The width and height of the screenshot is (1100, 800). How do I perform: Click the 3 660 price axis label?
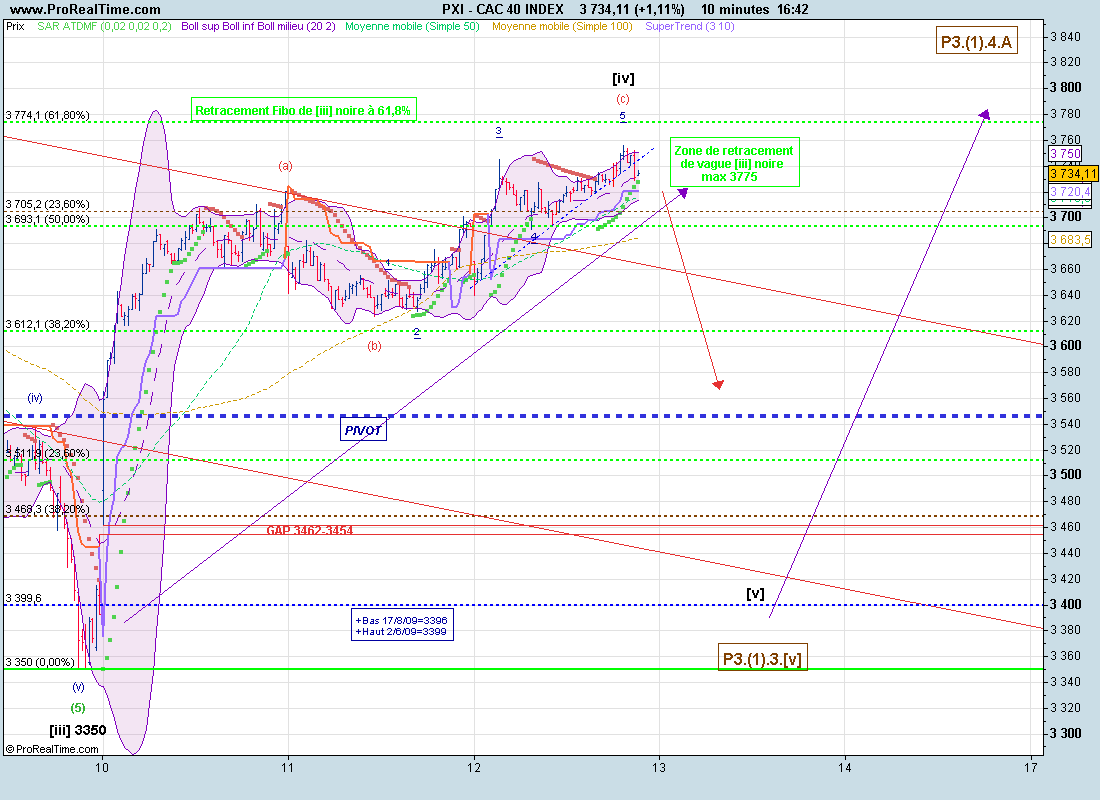point(1066,269)
